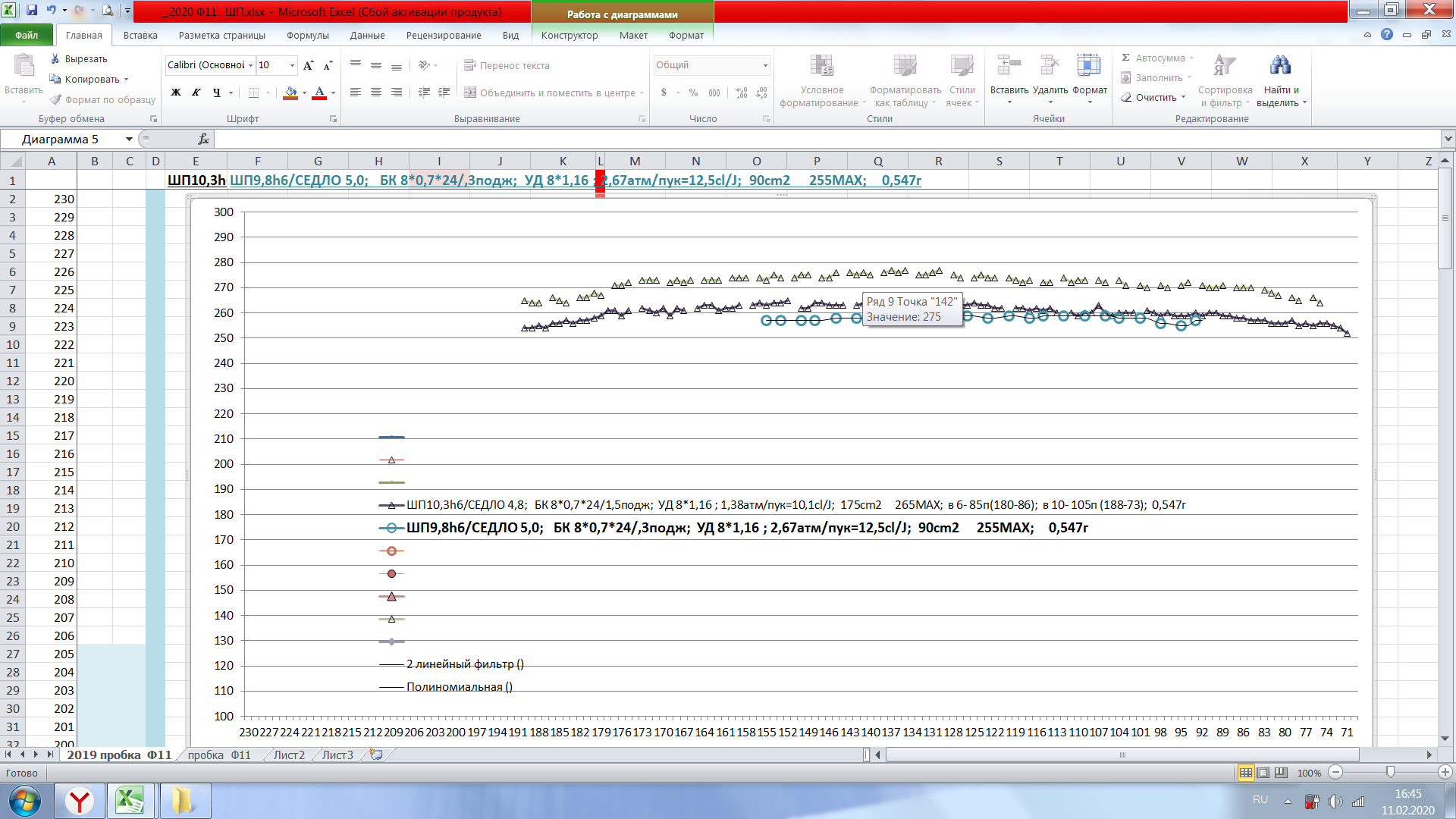
Task: Open the font name Calibri dropdown
Action: 250,65
